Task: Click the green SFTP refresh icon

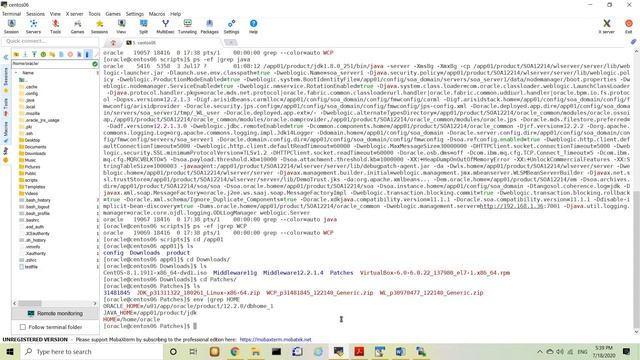Action: [43, 54]
